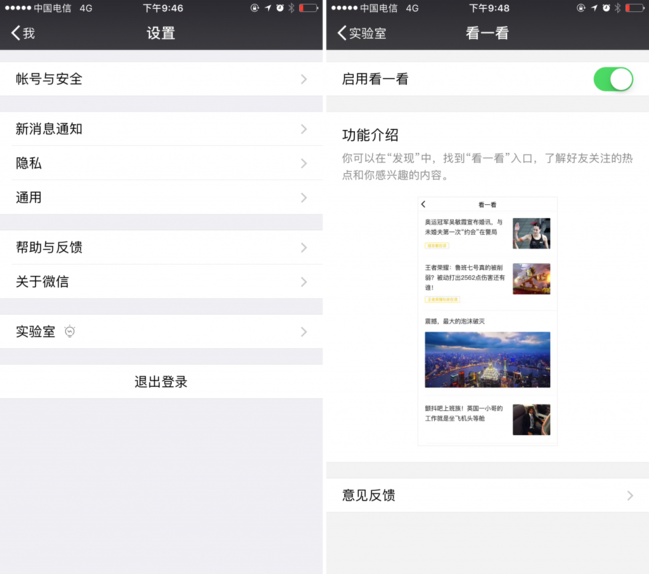Click rotation lock icon in left status bar
649x574 pixels.
click(255, 8)
